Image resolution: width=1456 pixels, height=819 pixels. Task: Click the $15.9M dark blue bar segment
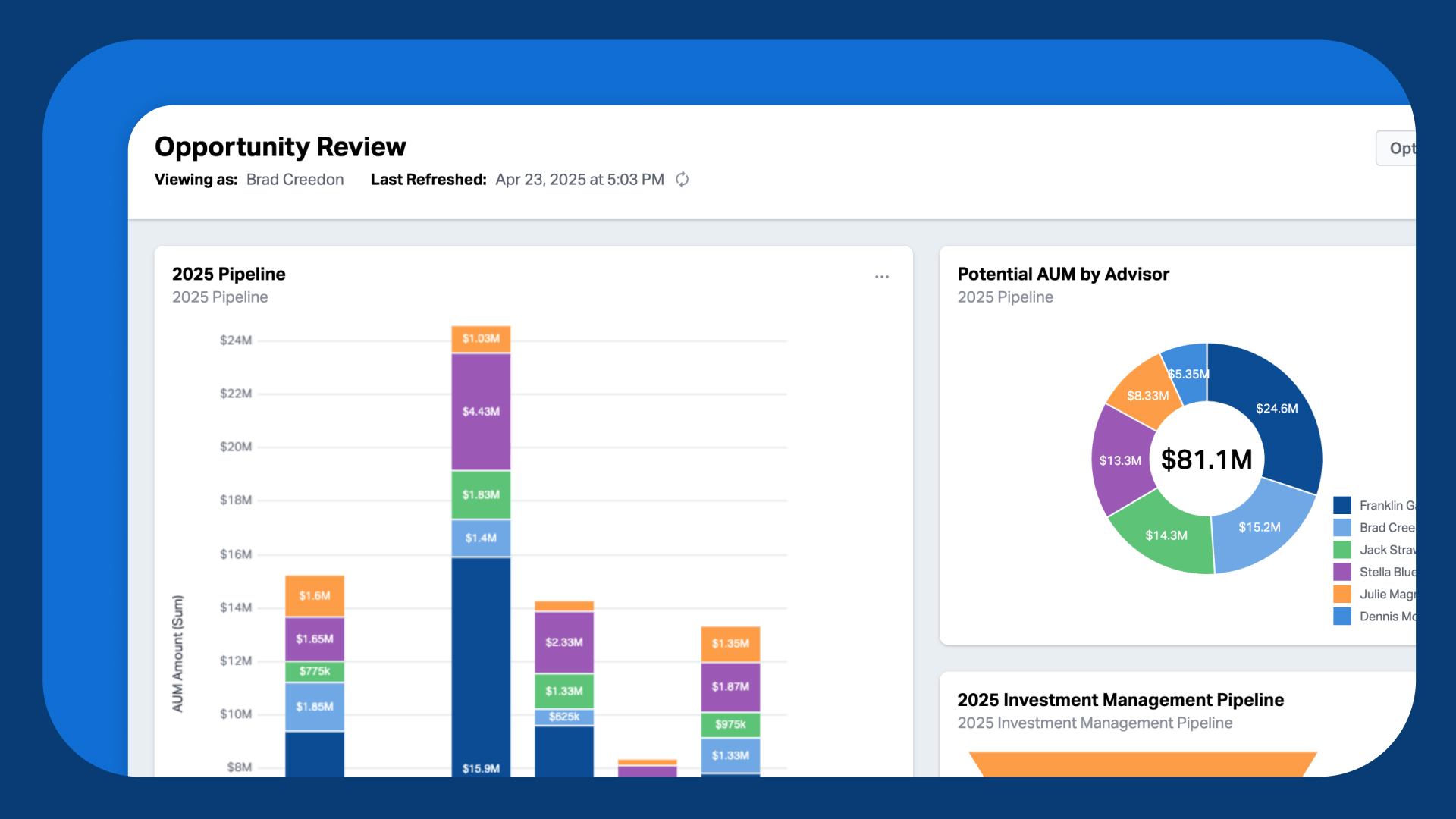point(481,667)
